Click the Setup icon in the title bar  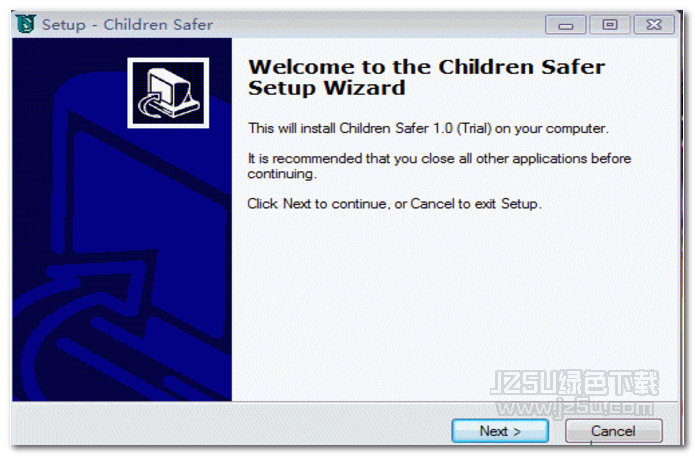click(25, 23)
